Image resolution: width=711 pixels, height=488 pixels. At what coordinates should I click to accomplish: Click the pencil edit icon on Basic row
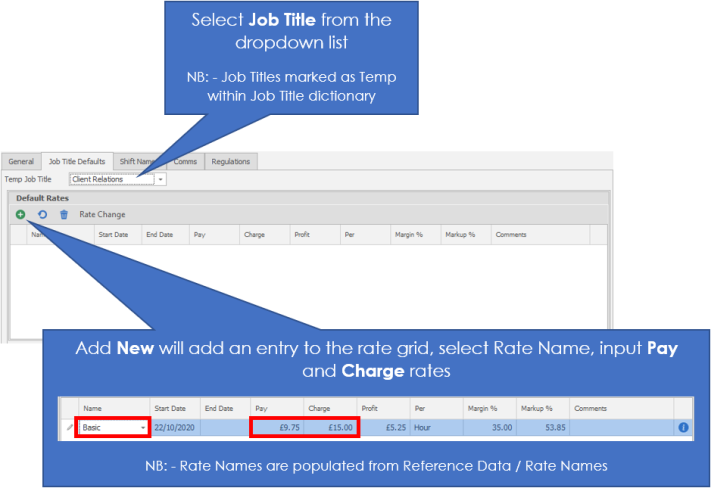click(69, 427)
